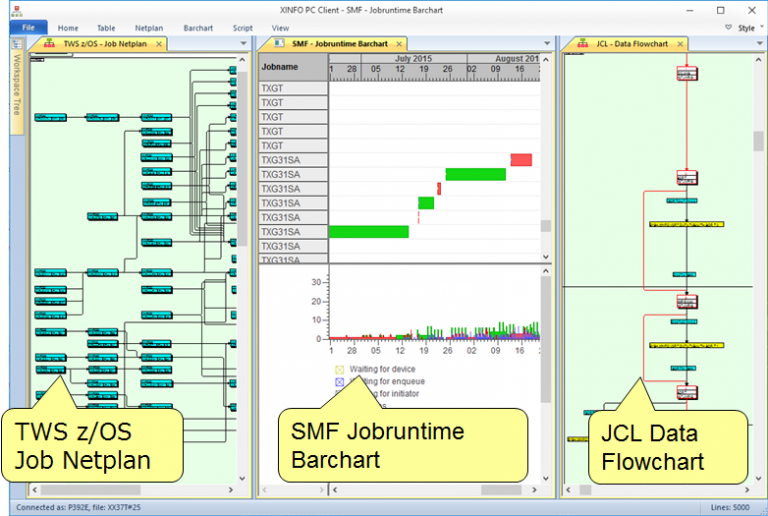The image size is (768, 516).
Task: Open the Workspace Tree side panel
Action: [17, 84]
